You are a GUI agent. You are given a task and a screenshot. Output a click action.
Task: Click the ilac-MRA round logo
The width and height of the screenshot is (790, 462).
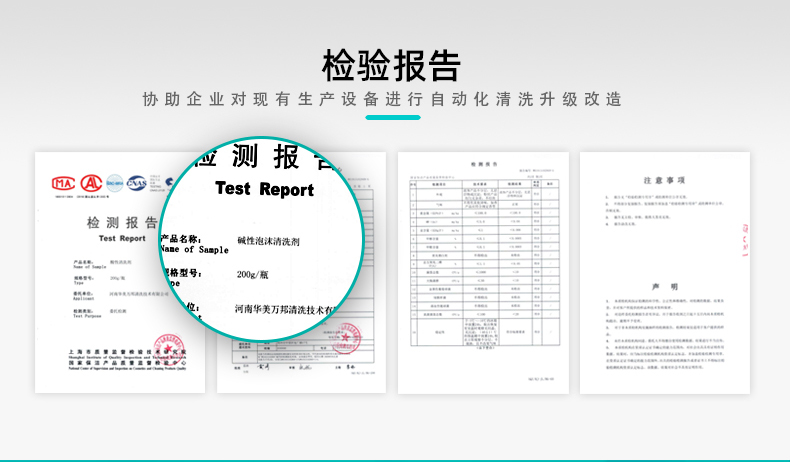pos(114,183)
